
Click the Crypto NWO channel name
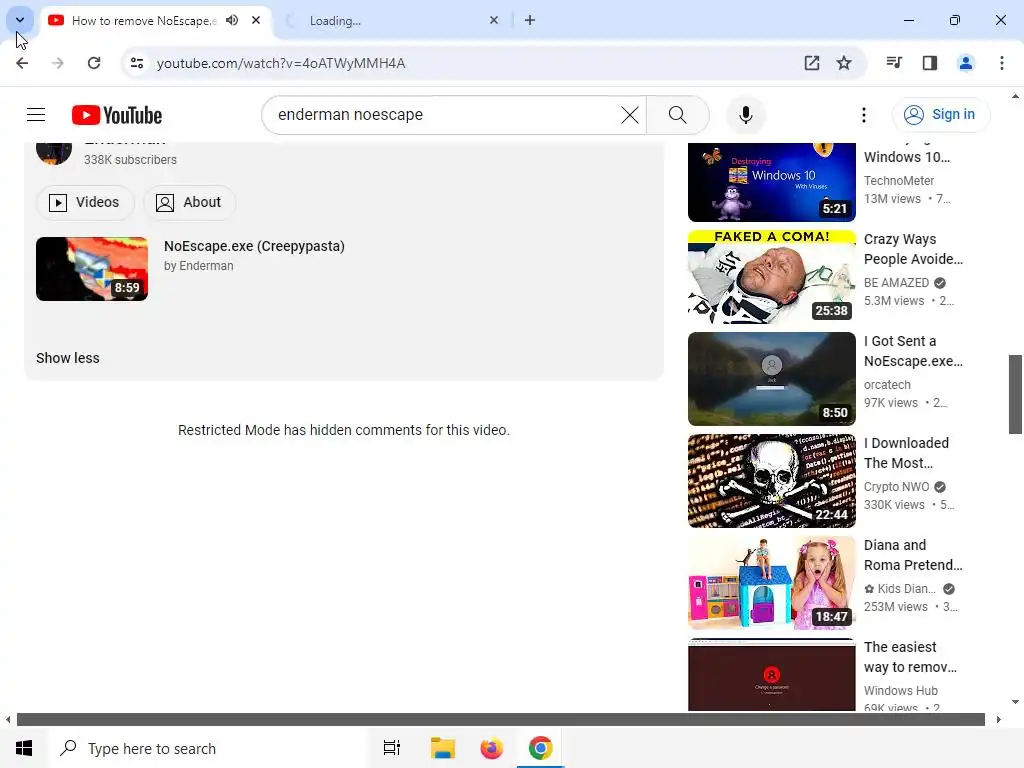coord(896,487)
